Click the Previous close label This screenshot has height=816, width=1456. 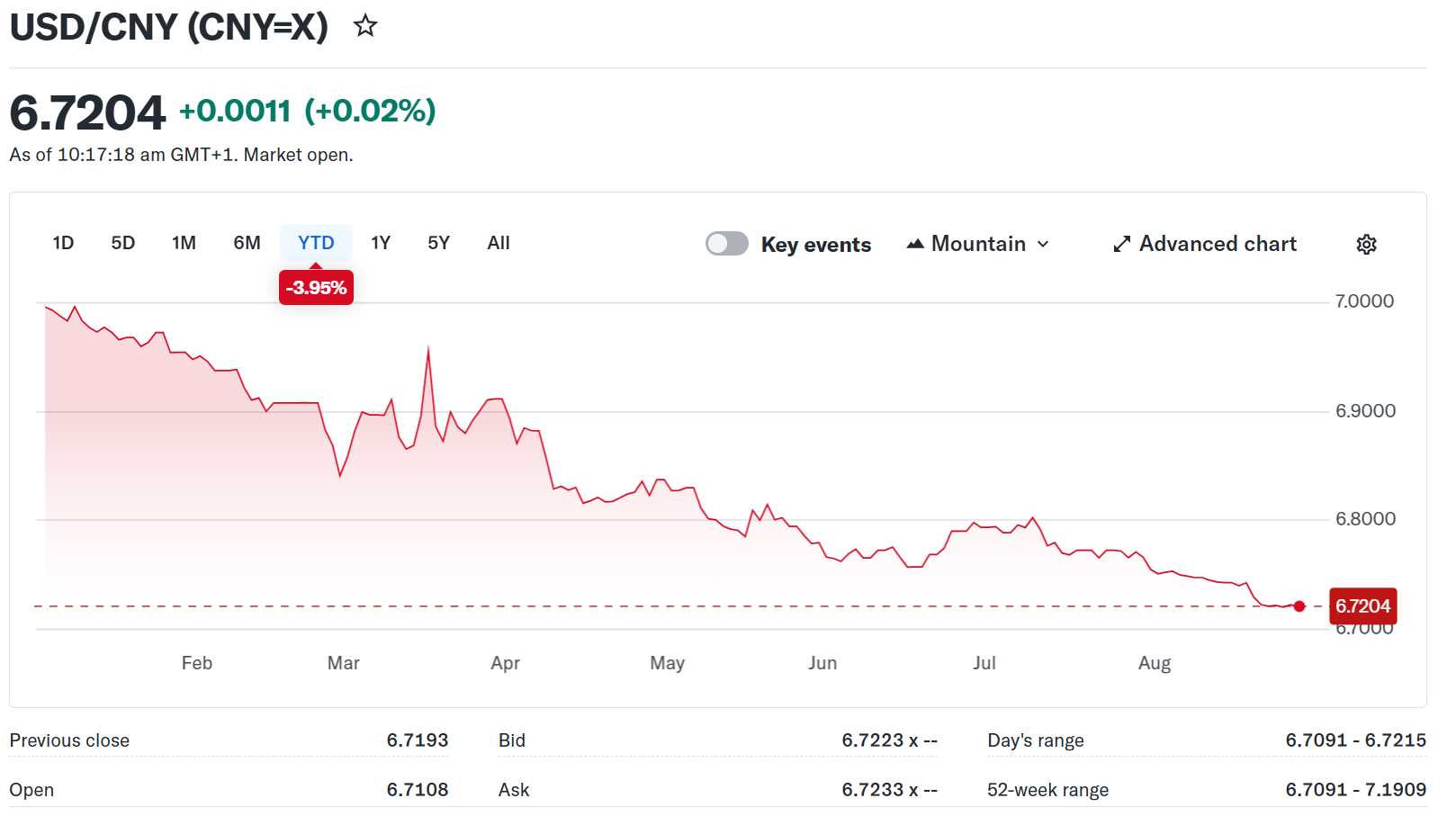[x=69, y=740]
